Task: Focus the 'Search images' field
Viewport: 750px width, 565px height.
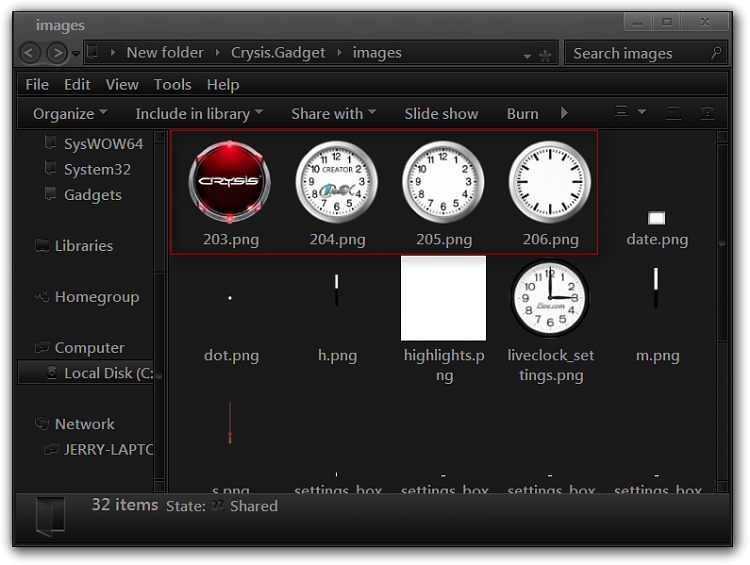Action: click(645, 53)
